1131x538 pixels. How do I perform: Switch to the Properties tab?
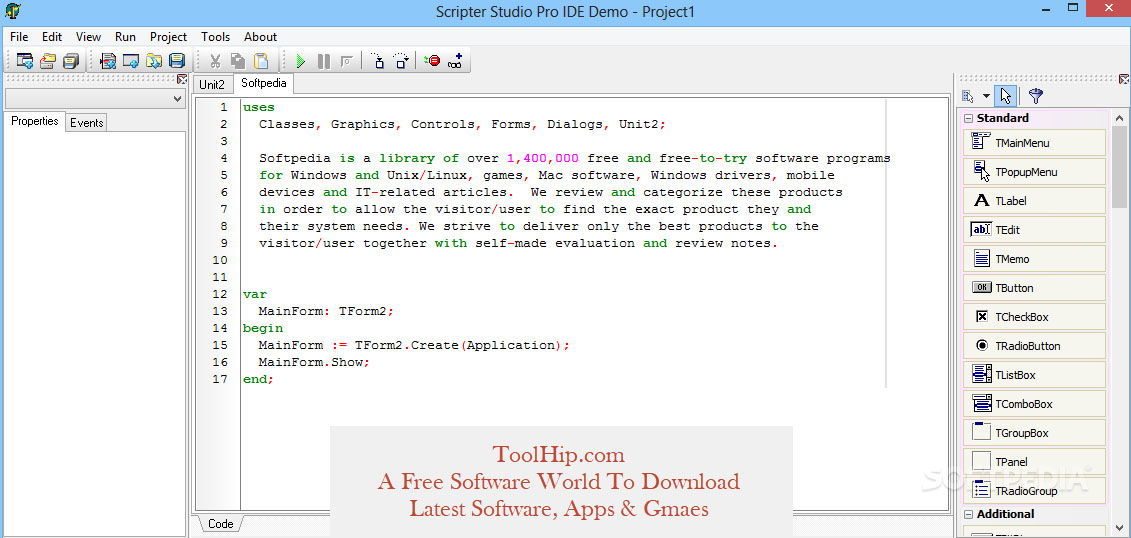[x=35, y=121]
